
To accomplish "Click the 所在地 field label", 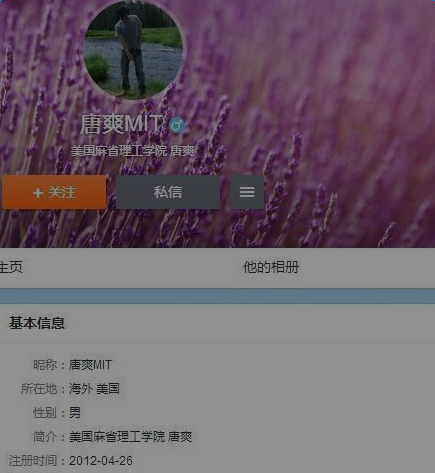I will pyautogui.click(x=39, y=389).
